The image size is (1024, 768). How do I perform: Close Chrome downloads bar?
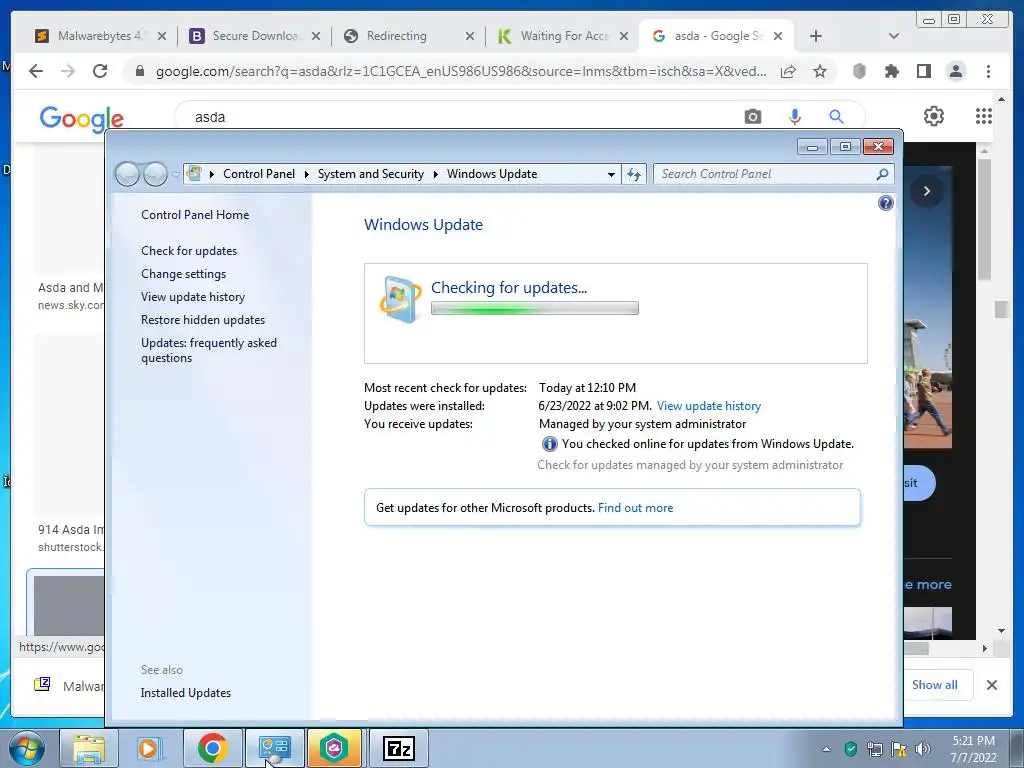[991, 684]
